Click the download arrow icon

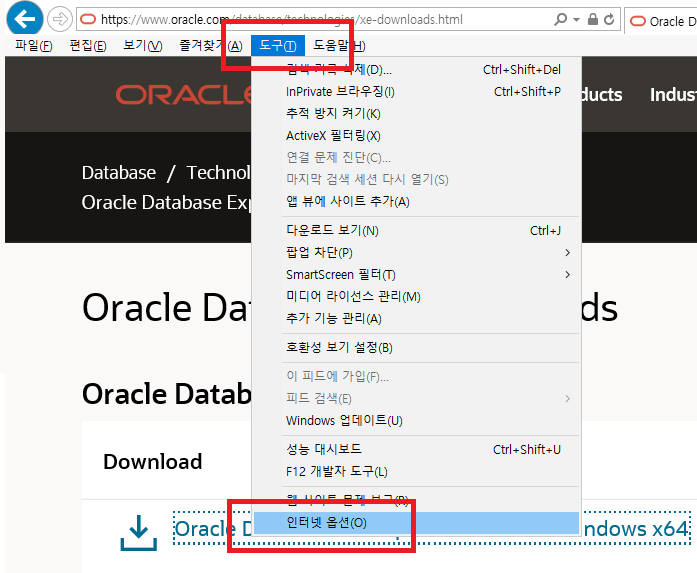[x=139, y=533]
